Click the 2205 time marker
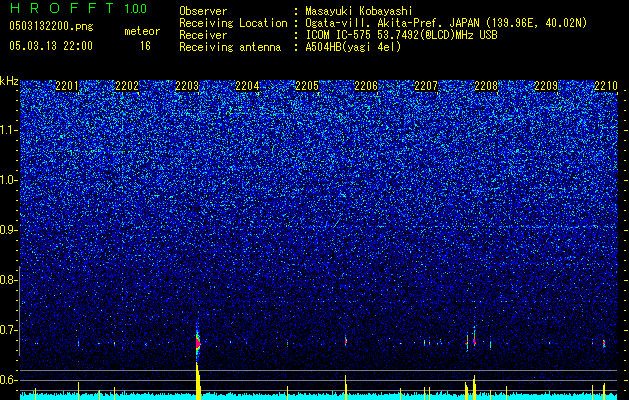This screenshot has width=629, height=400. pyautogui.click(x=307, y=86)
